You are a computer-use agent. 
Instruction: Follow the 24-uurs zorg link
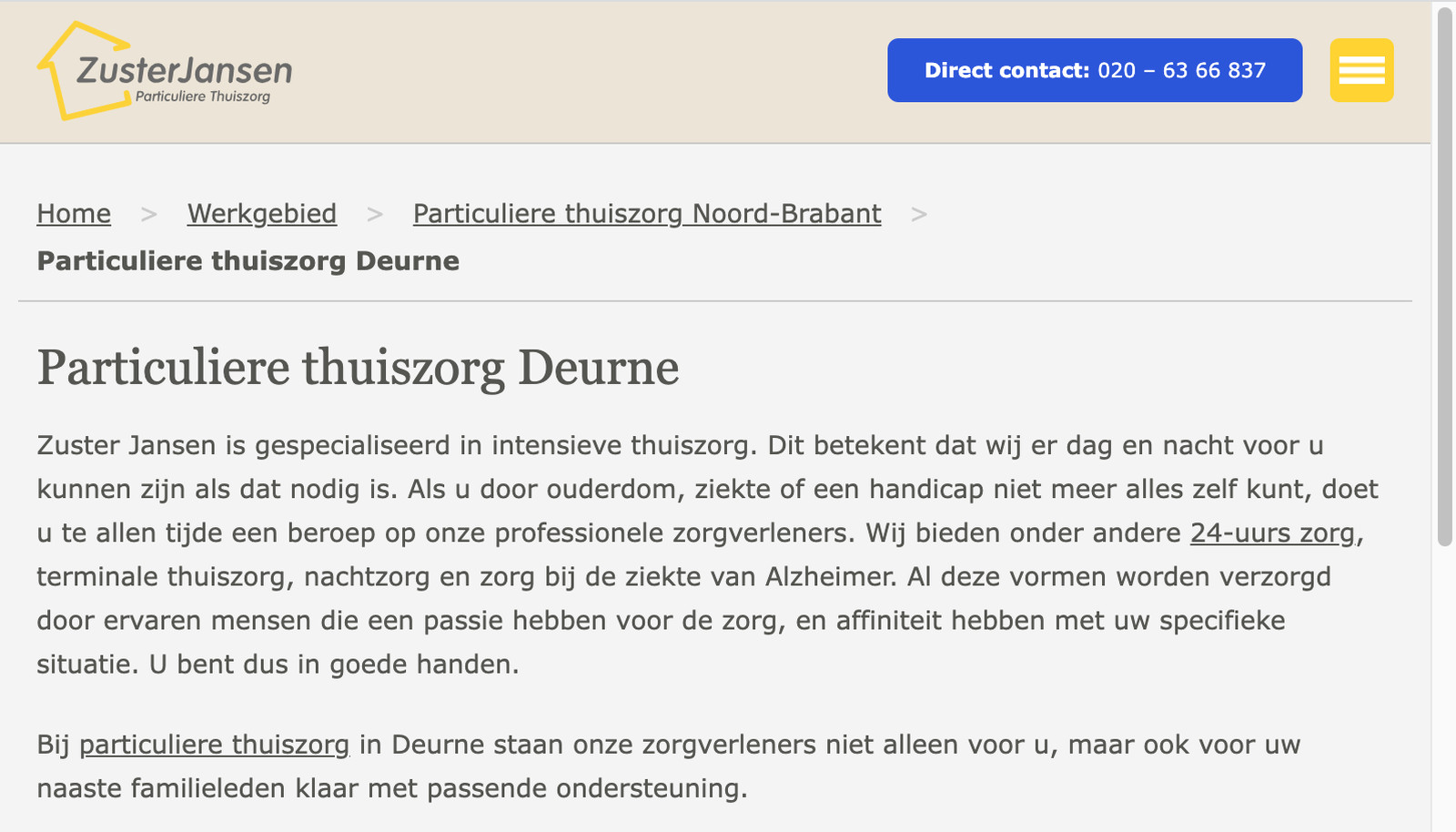point(1273,533)
